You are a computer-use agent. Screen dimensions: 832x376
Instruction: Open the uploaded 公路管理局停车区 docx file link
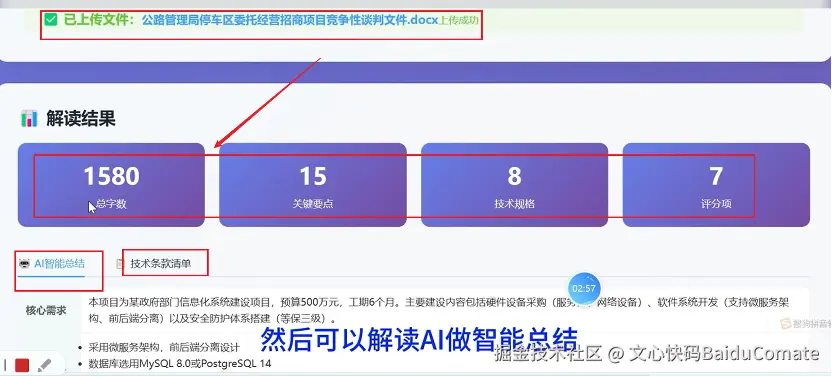point(290,21)
